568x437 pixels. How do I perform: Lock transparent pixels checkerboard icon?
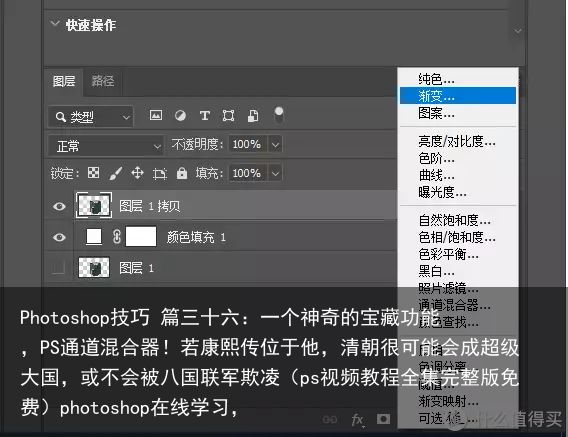point(93,173)
